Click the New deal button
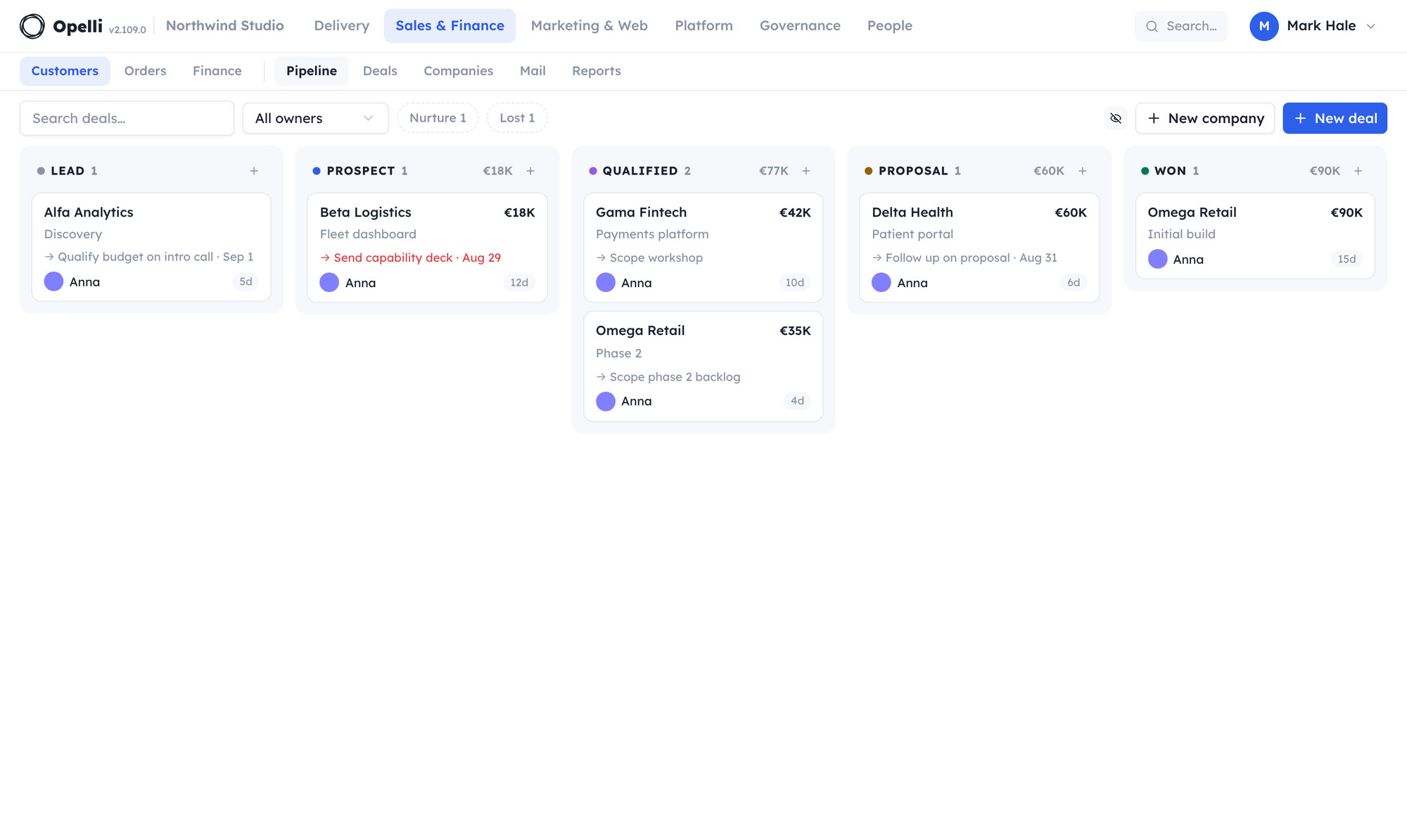 [1335, 118]
